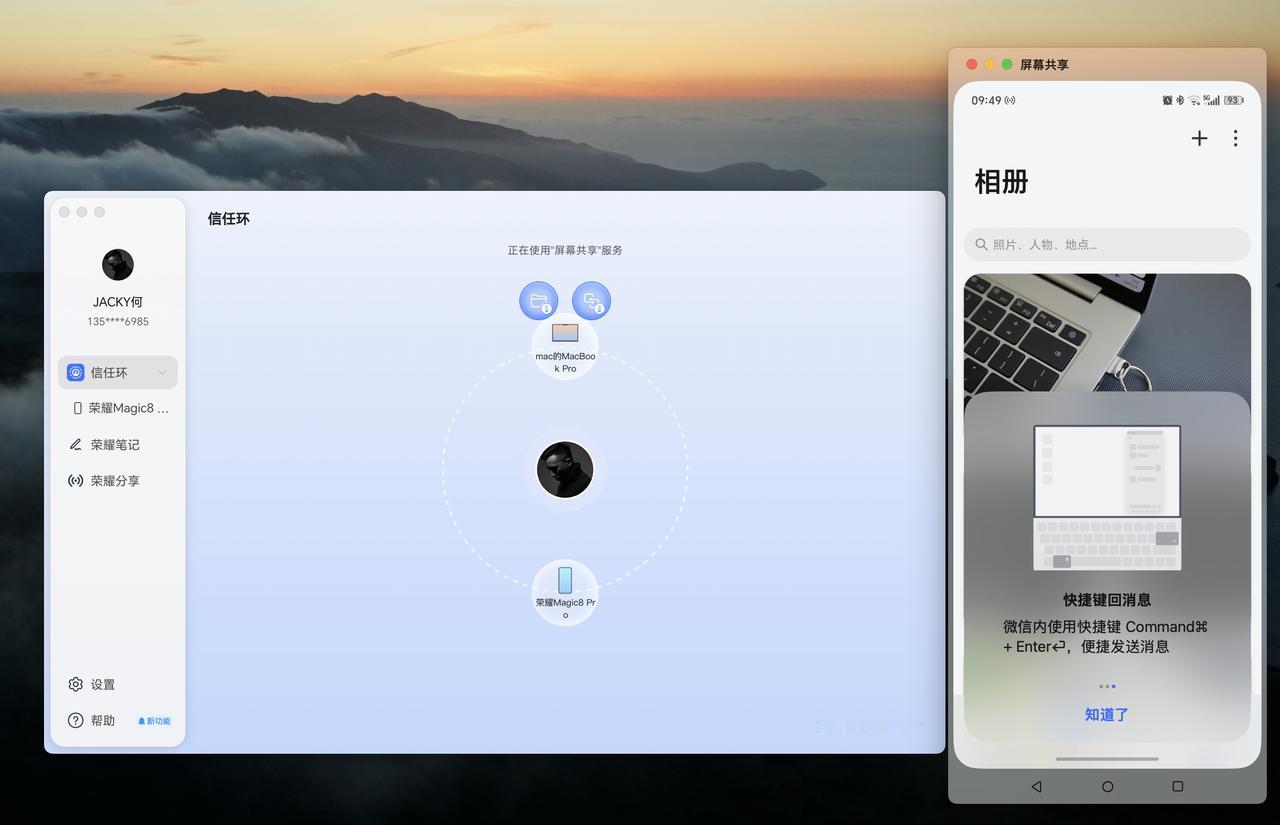This screenshot has width=1280, height=825.
Task: Click the screen sharing icon above MacBook
Action: [x=591, y=300]
